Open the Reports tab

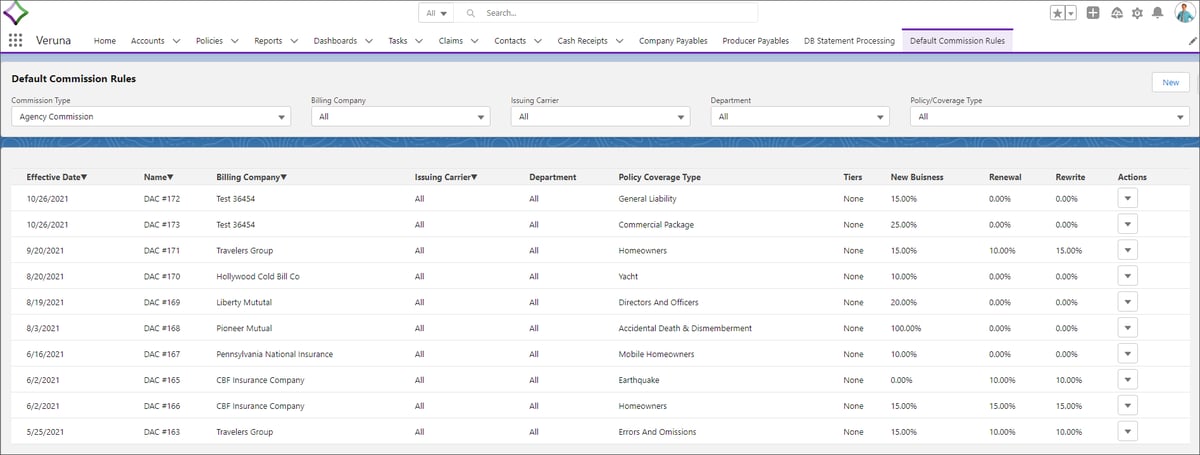268,41
